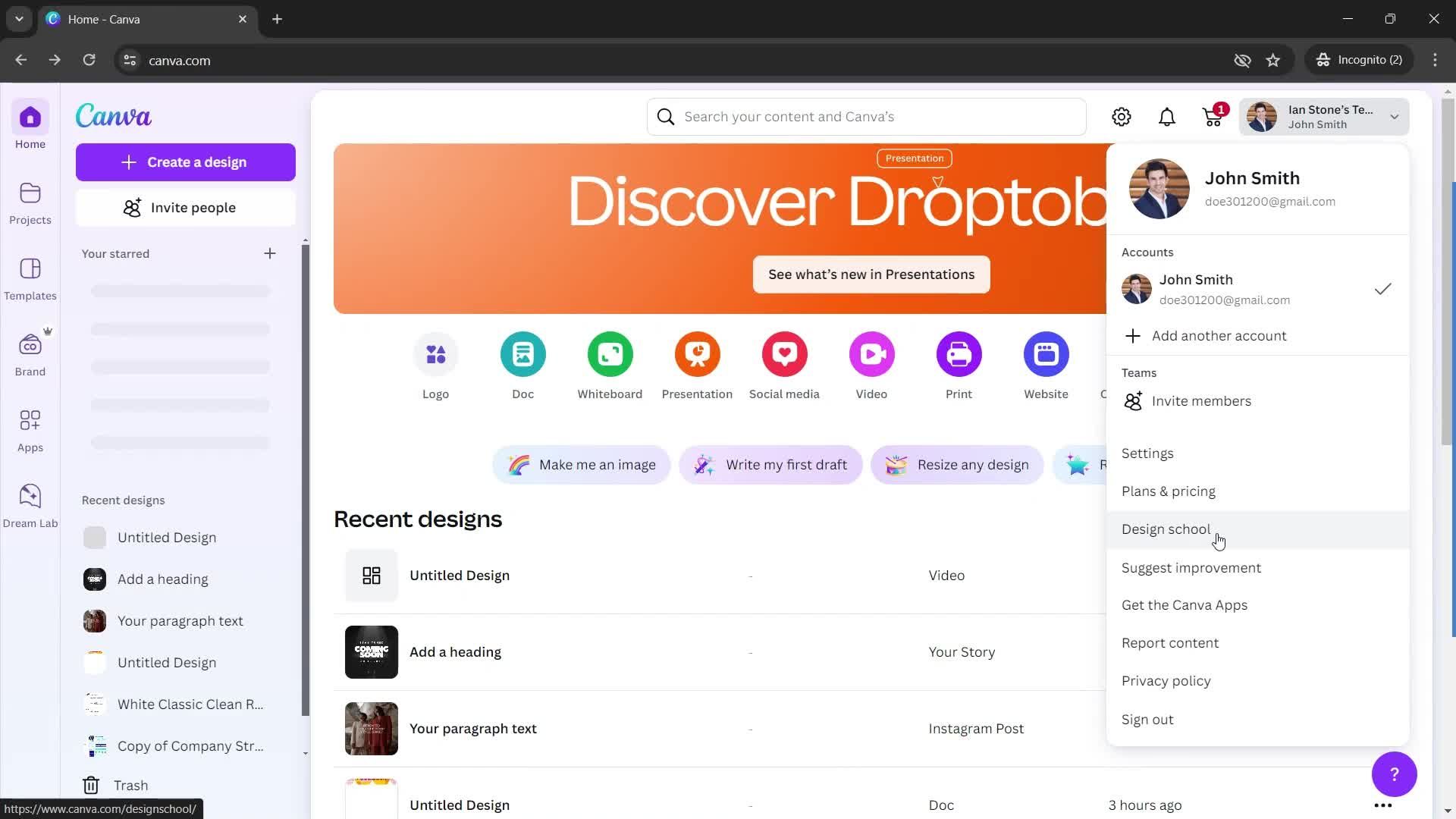Open Privacy policy menu item
This screenshot has width=1456, height=819.
tap(1258, 681)
